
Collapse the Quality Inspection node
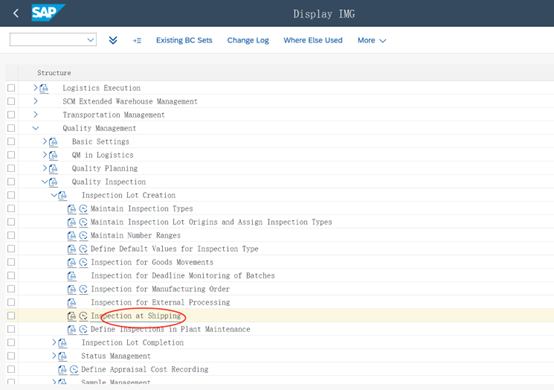click(45, 182)
